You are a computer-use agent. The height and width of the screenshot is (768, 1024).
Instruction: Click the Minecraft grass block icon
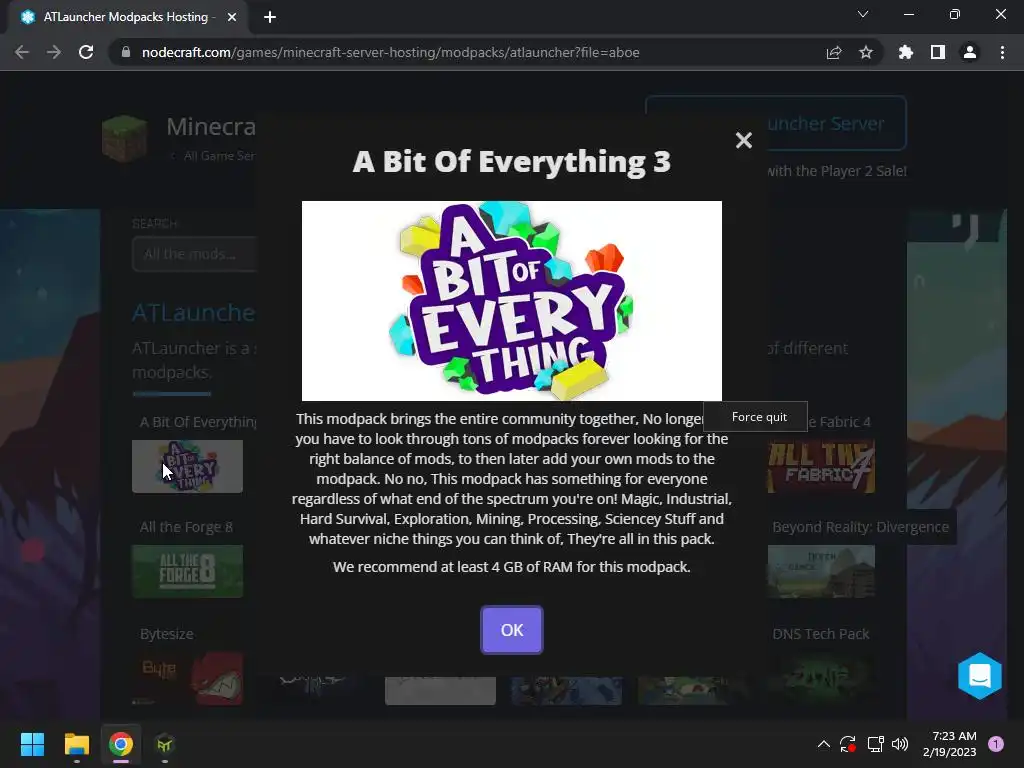click(x=125, y=138)
